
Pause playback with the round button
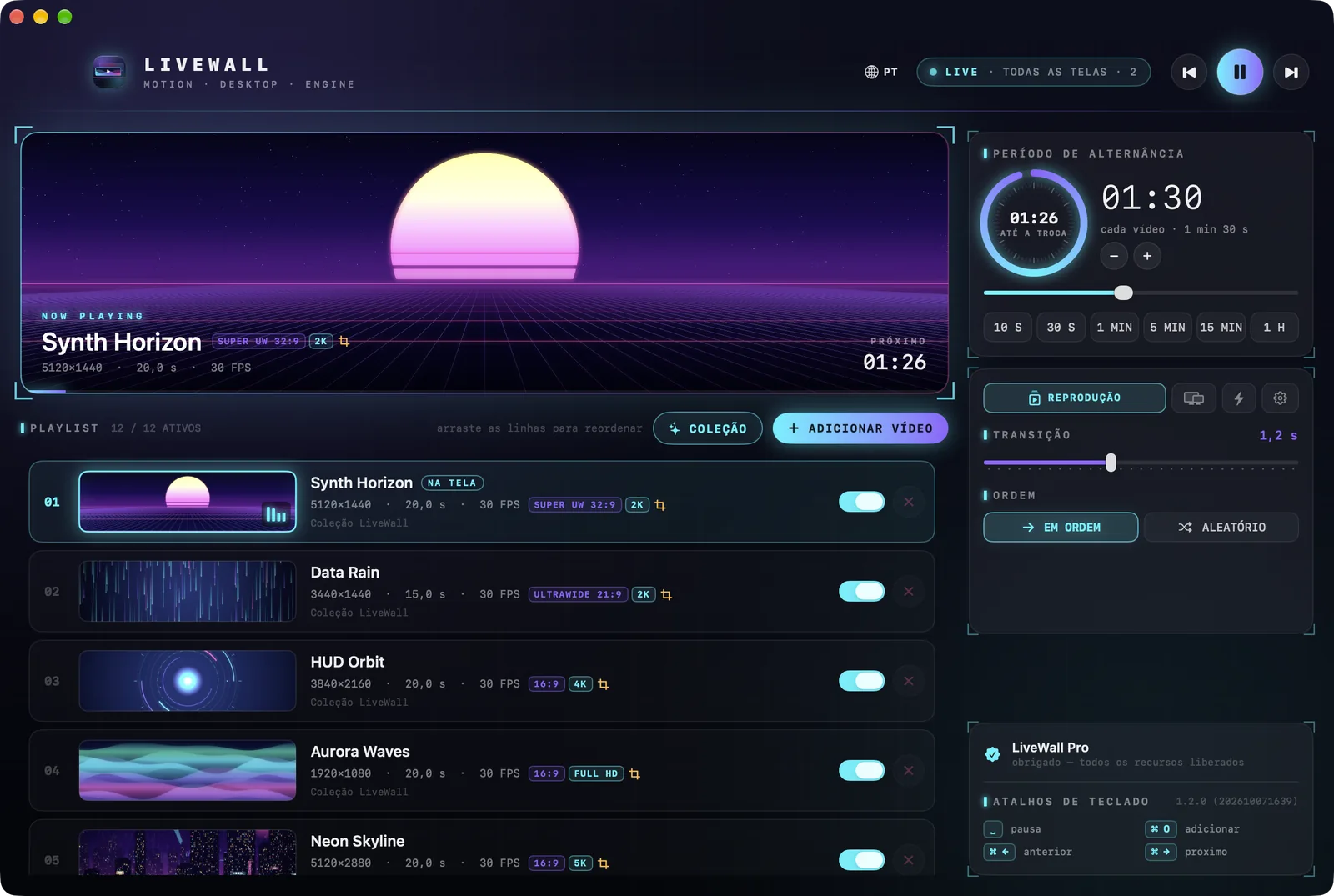[x=1240, y=73]
